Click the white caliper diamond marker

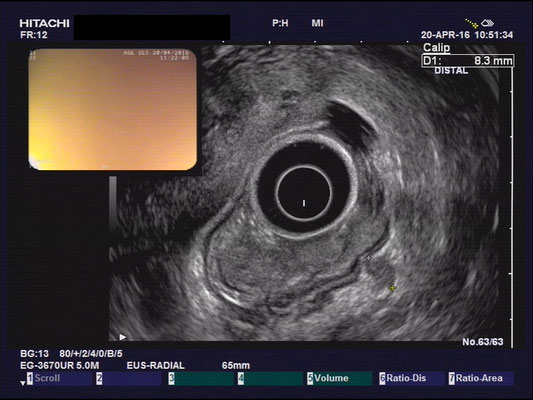pyautogui.click(x=368, y=258)
